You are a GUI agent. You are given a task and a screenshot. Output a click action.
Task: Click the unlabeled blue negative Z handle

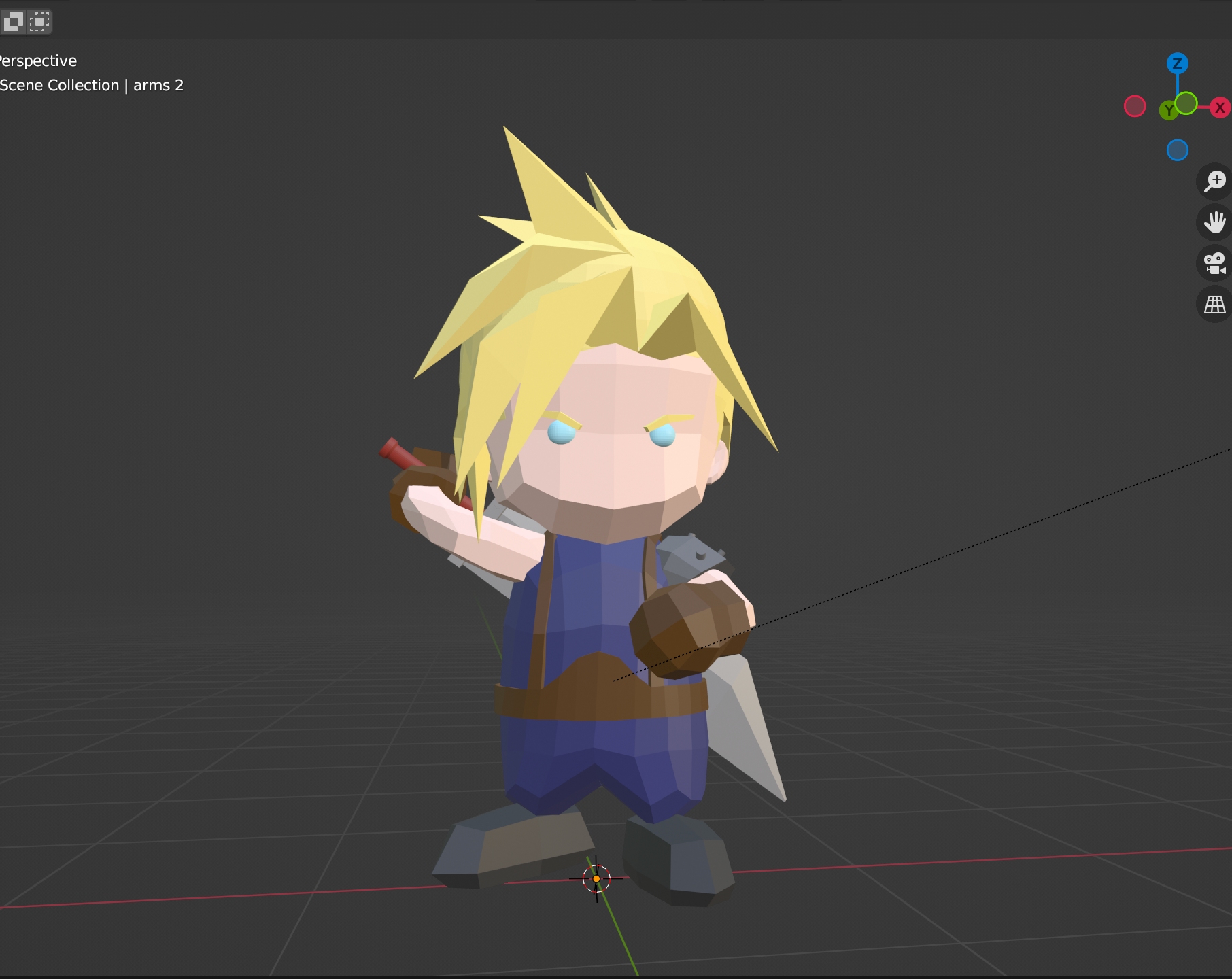tap(1177, 150)
